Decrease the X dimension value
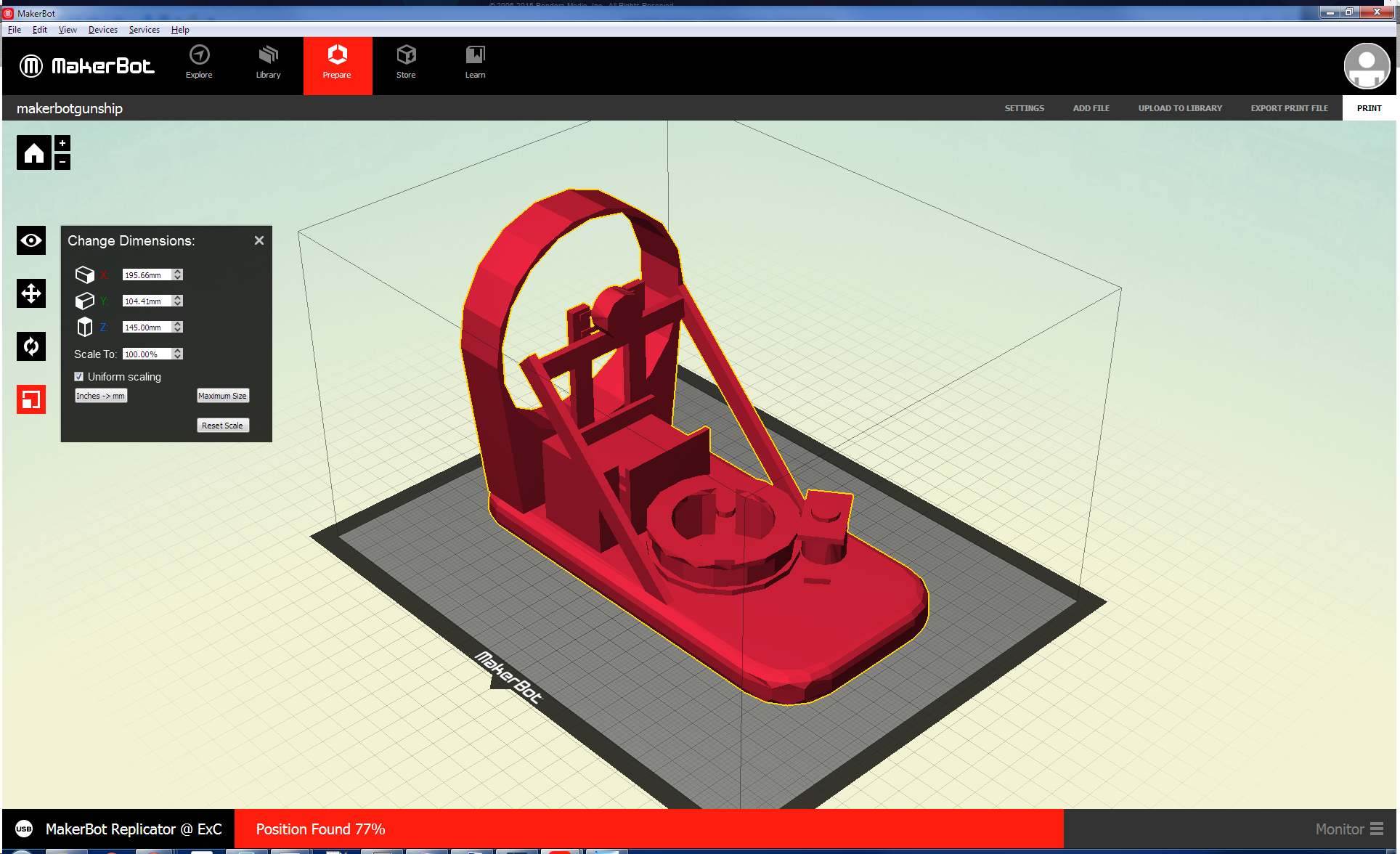 coord(178,277)
